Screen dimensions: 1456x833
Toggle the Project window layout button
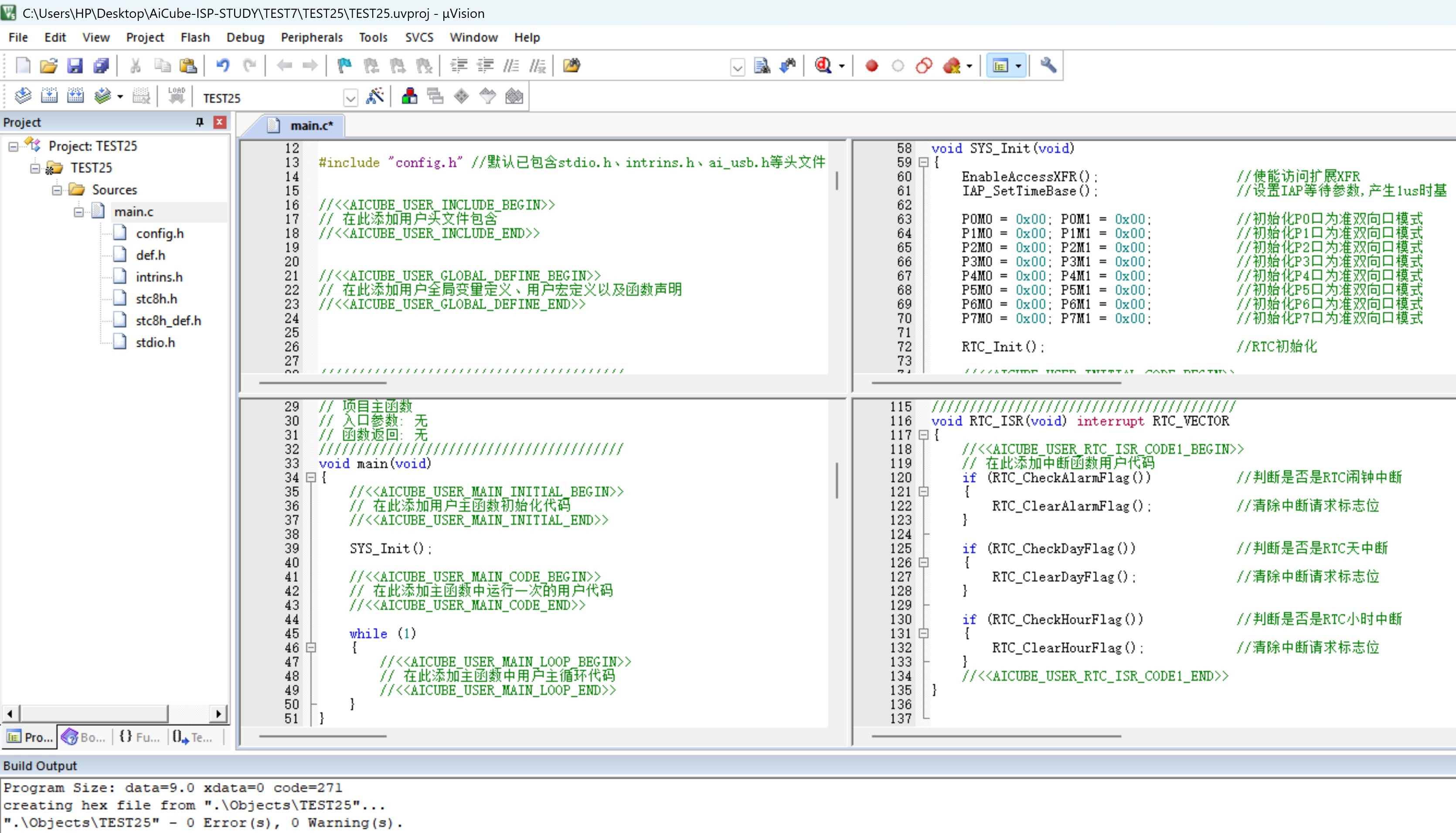1000,66
